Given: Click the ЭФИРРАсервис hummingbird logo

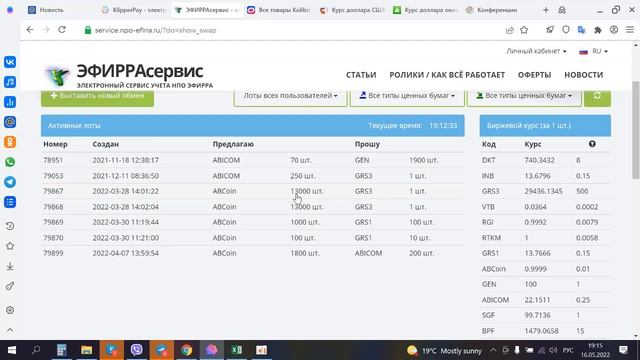Looking at the screenshot, I should 56,76.
